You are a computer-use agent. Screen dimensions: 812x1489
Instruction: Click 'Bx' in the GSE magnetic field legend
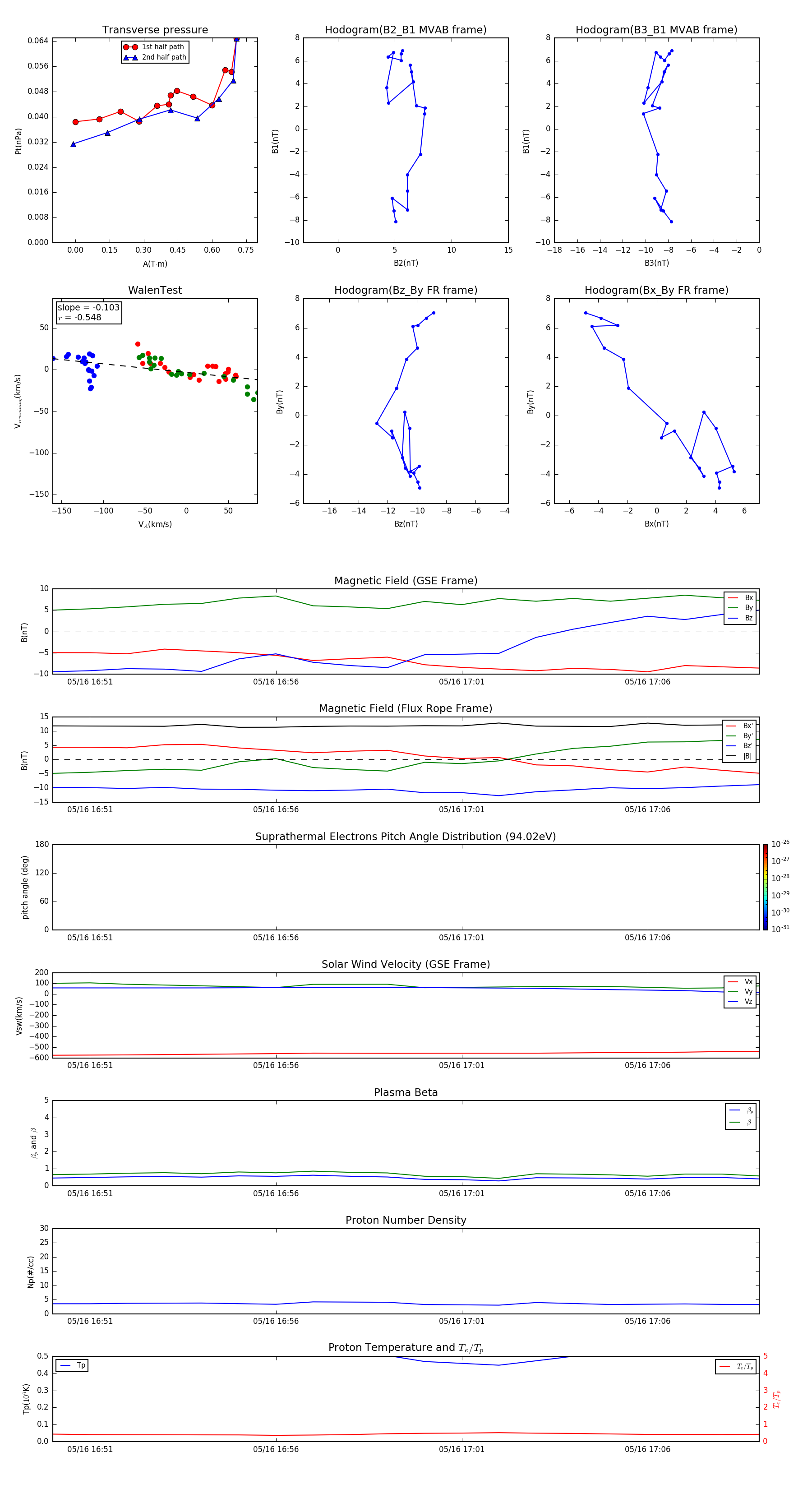(x=740, y=598)
